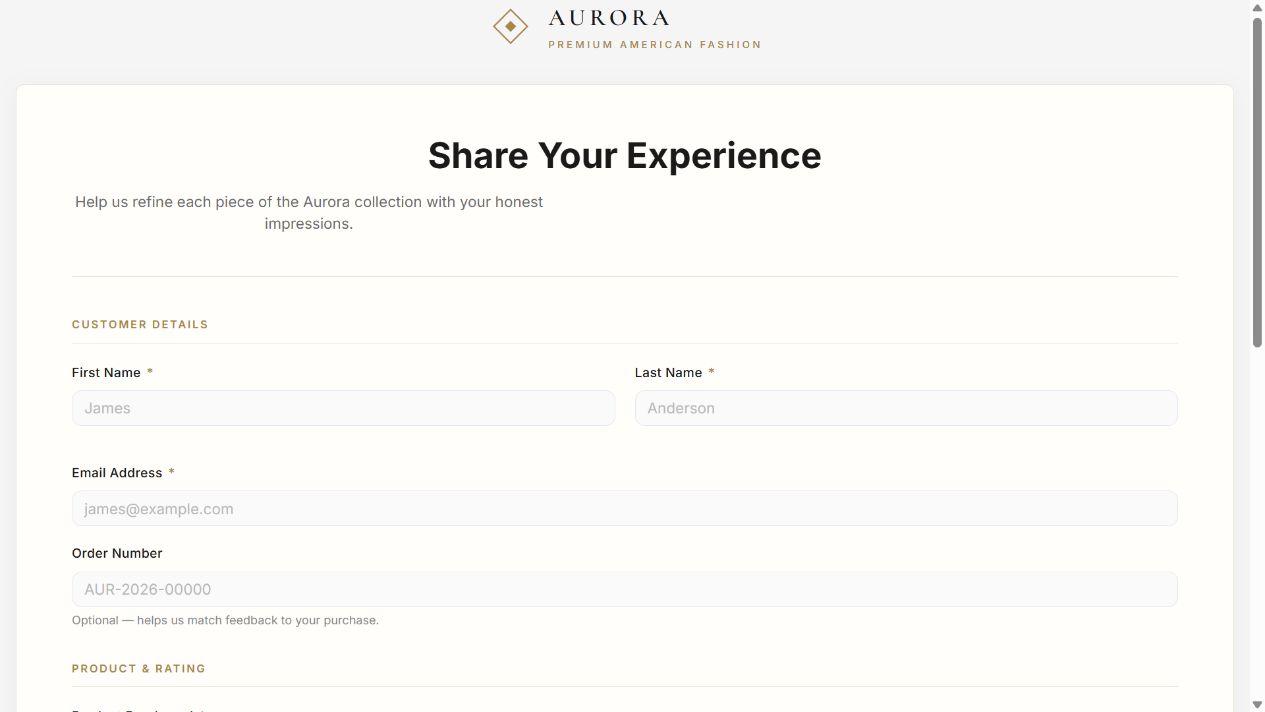Click the Premium American Fashion tagline
This screenshot has width=1265, height=712.
[x=655, y=45]
